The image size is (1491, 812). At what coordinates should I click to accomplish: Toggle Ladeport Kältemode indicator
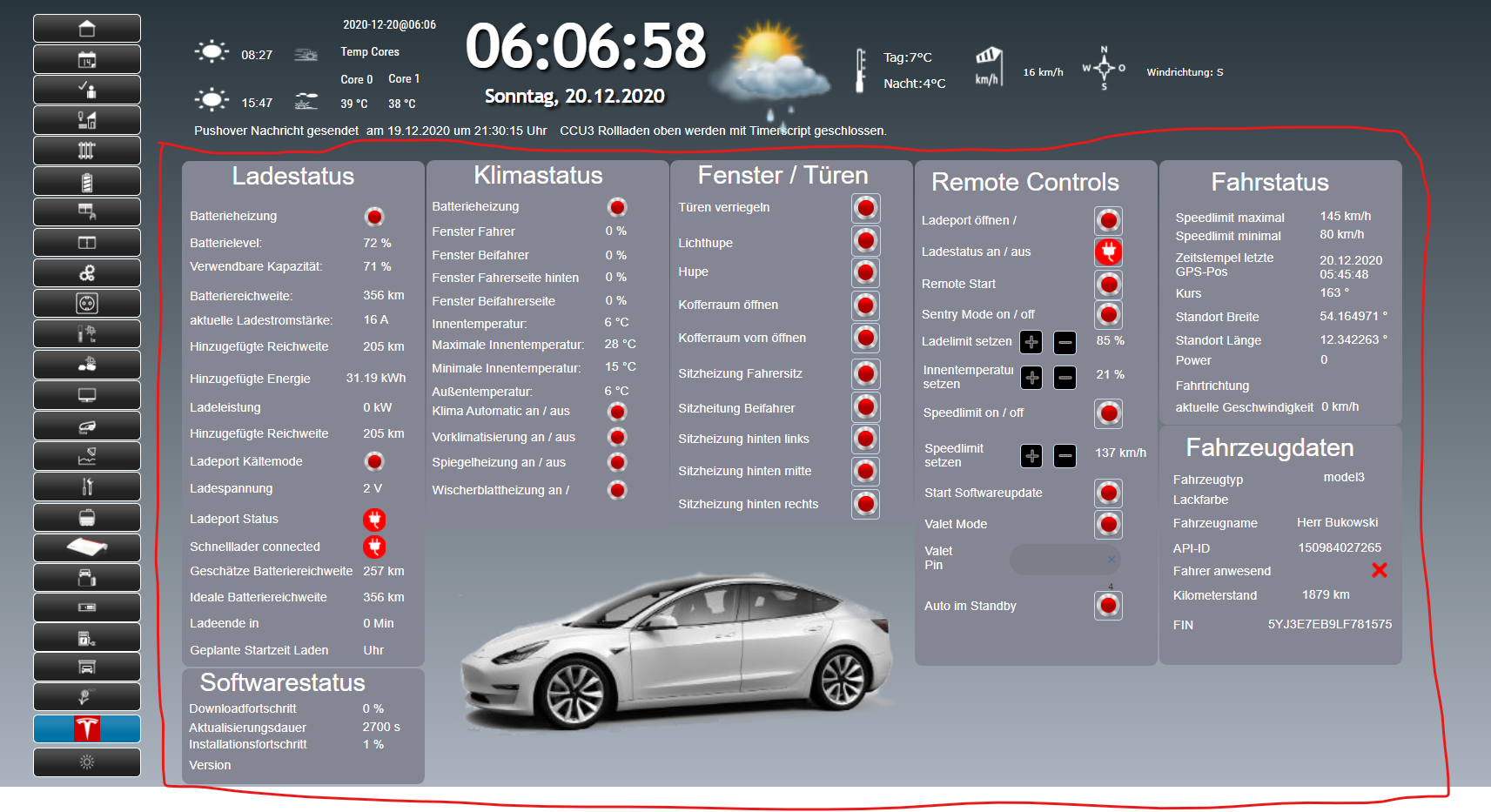374,461
